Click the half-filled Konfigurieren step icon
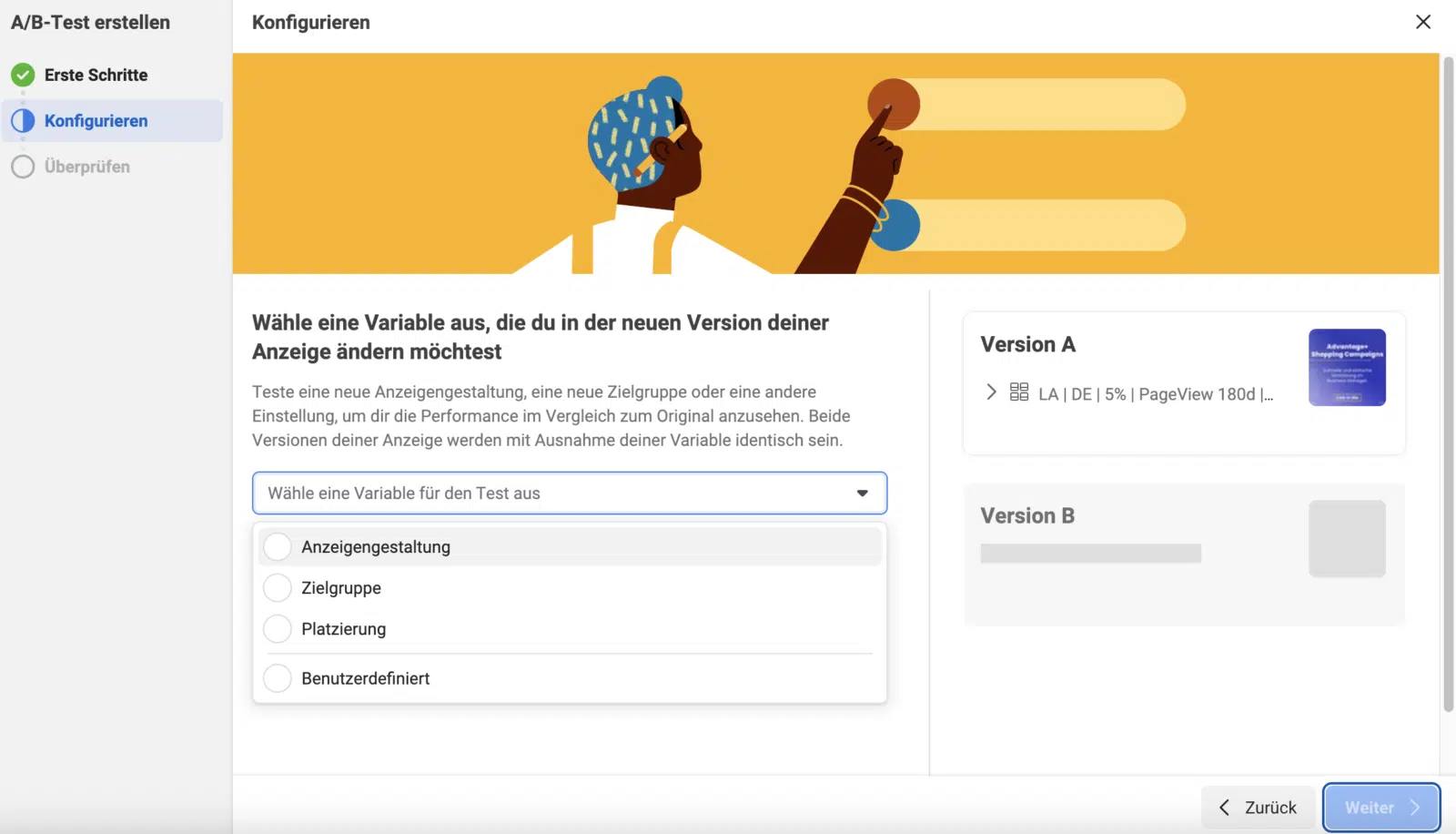 point(23,120)
